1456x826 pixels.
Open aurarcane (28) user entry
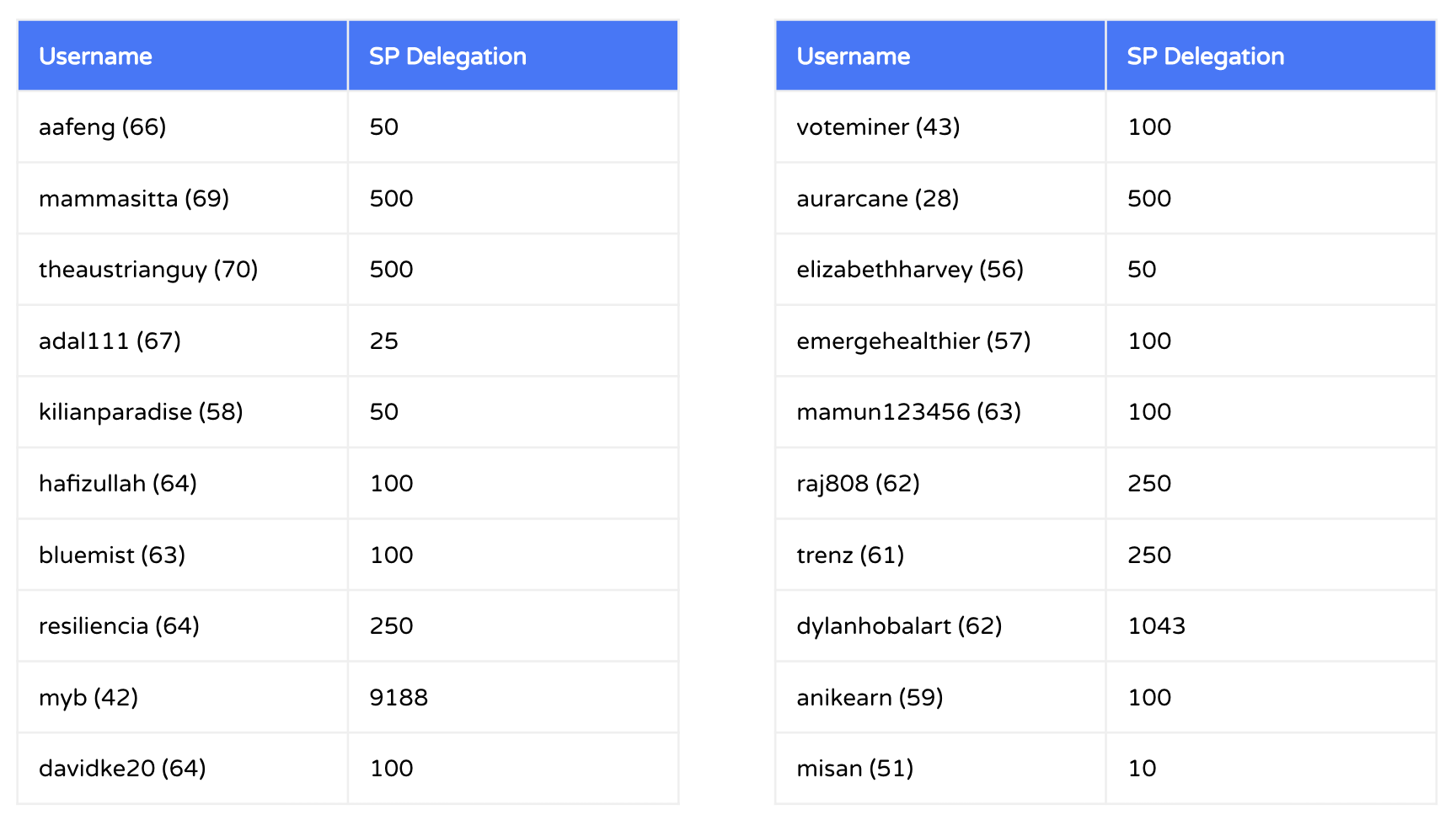point(877,199)
